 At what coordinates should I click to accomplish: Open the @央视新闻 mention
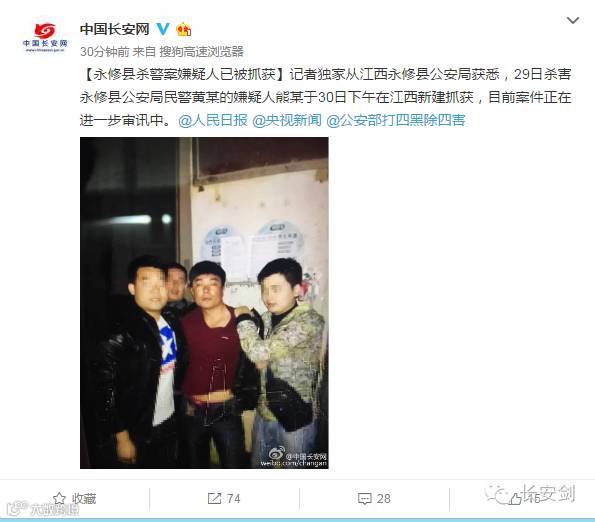tap(286, 120)
